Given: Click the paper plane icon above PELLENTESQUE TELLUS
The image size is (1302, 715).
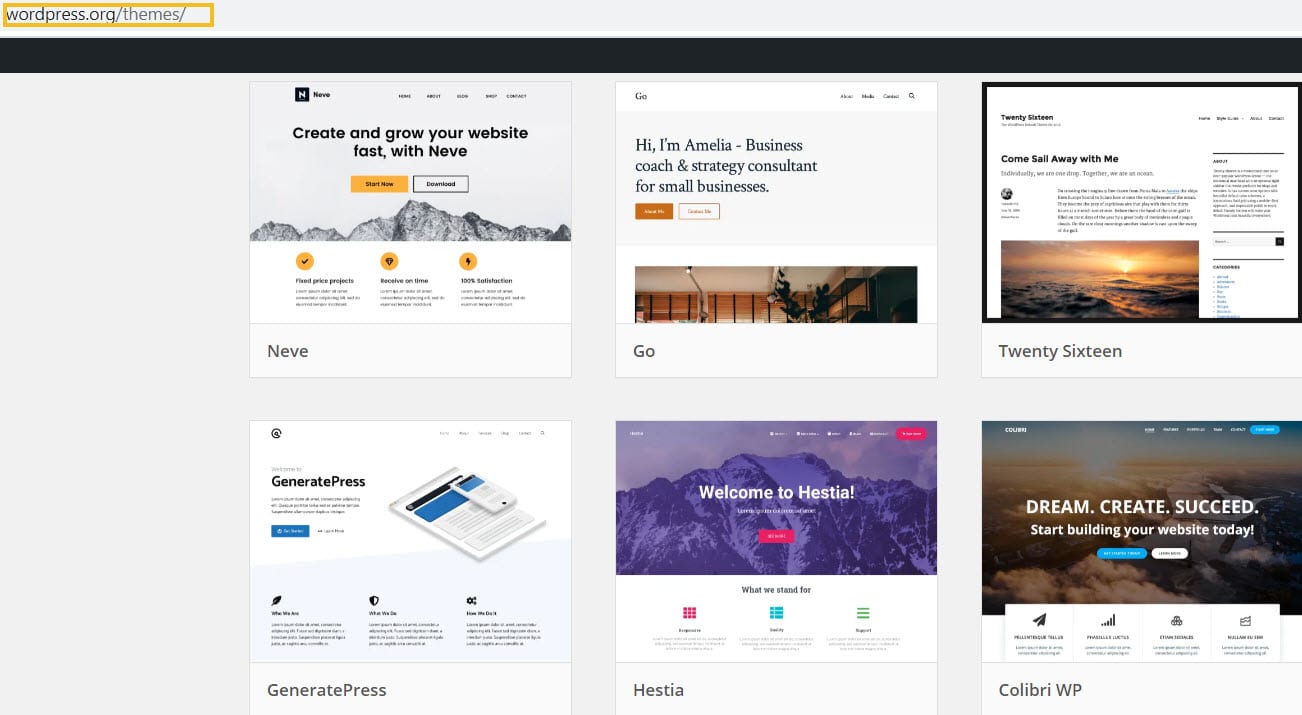Looking at the screenshot, I should [1039, 620].
